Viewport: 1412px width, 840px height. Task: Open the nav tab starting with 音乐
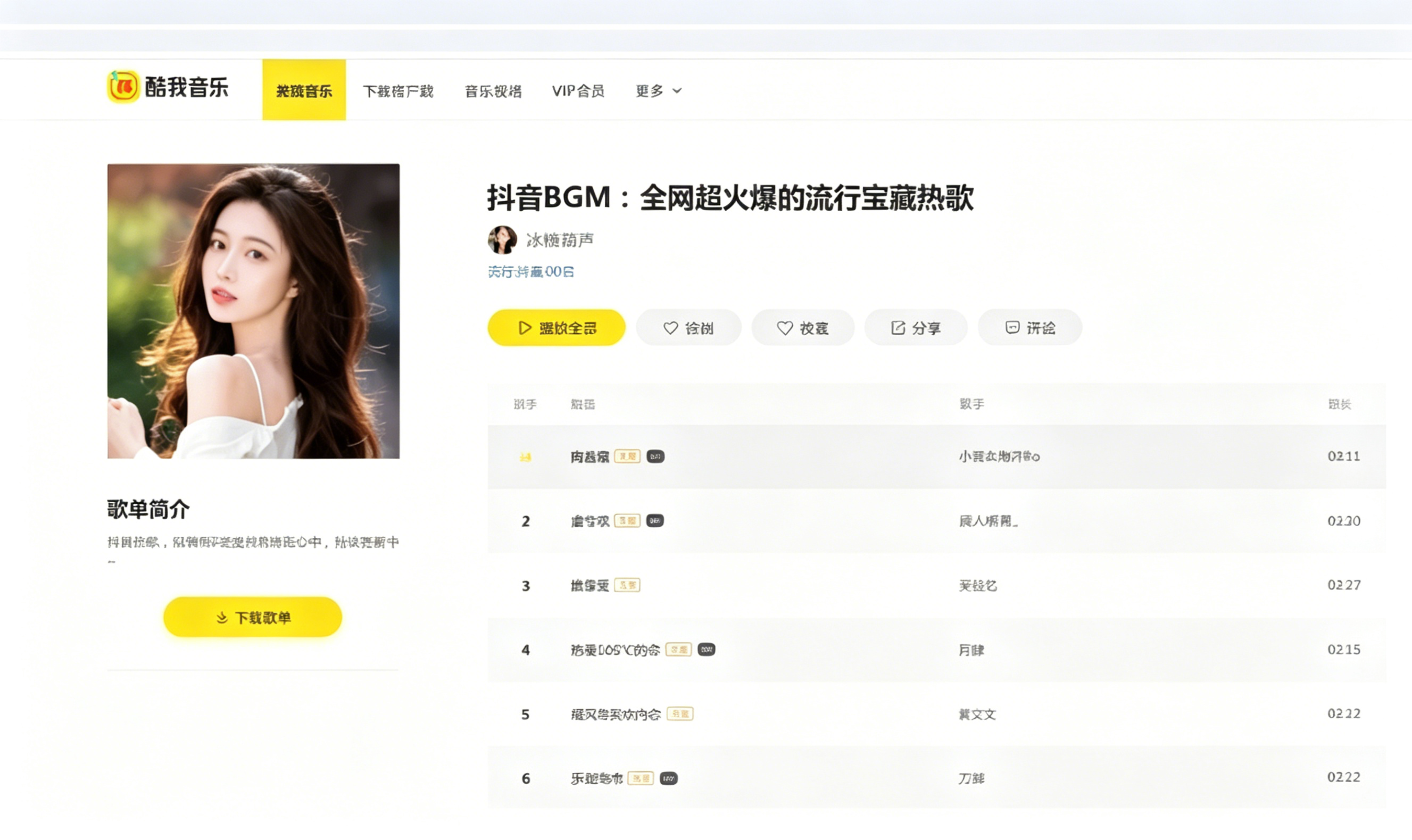(493, 91)
